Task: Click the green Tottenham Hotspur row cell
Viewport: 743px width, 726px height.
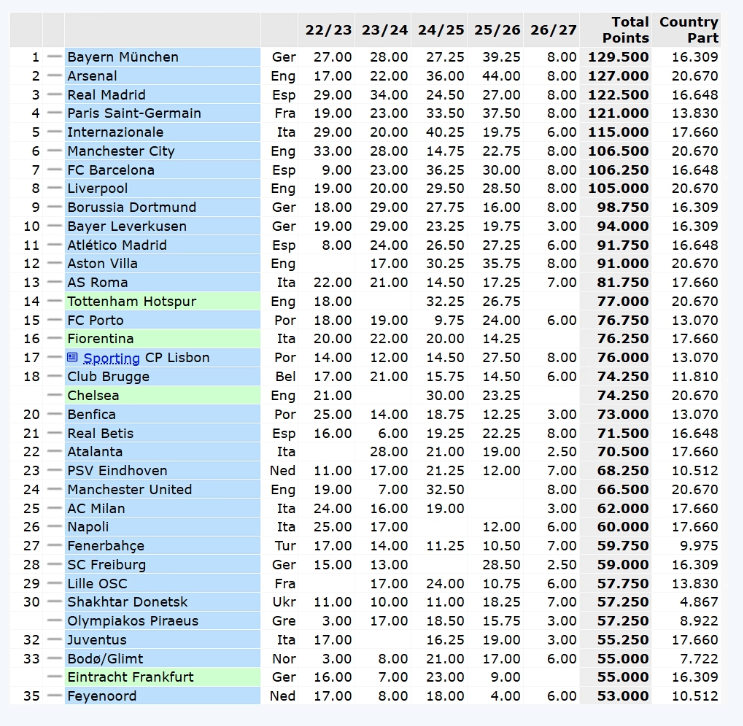Action: pyautogui.click(x=163, y=301)
